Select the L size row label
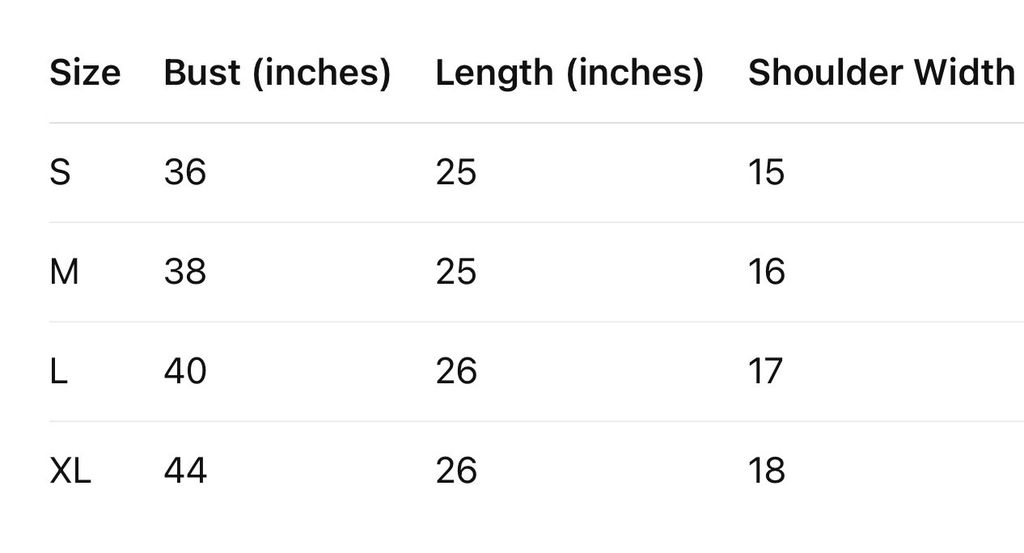1024x553 pixels. click(x=59, y=372)
